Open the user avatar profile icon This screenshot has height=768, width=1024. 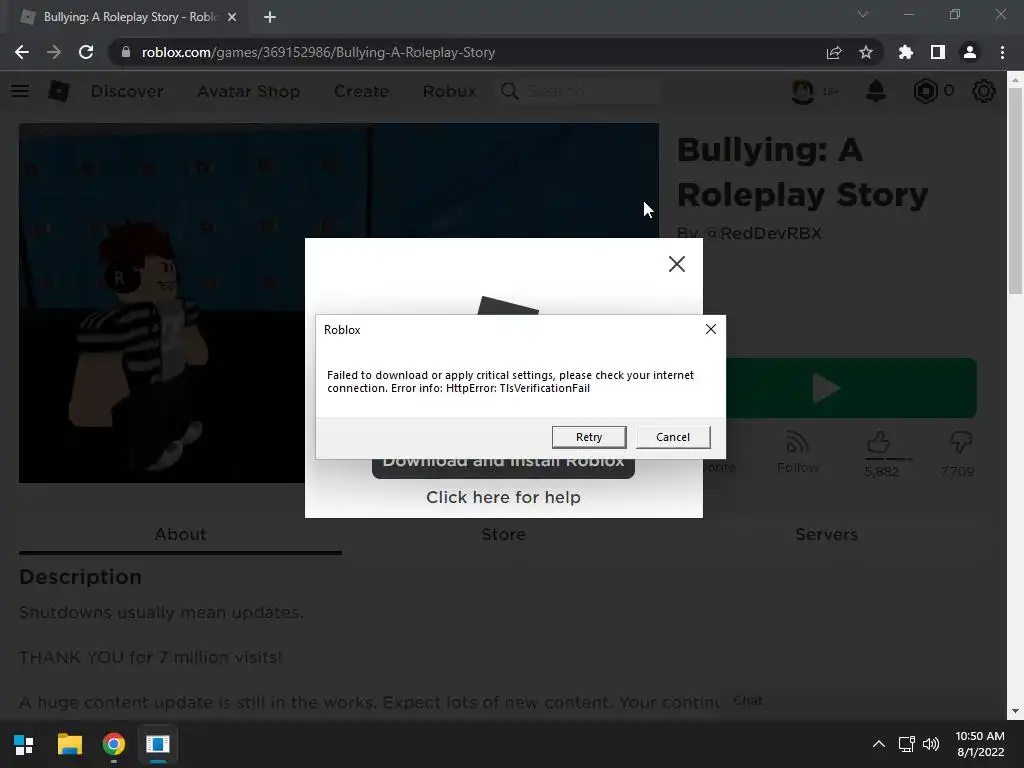(x=803, y=91)
